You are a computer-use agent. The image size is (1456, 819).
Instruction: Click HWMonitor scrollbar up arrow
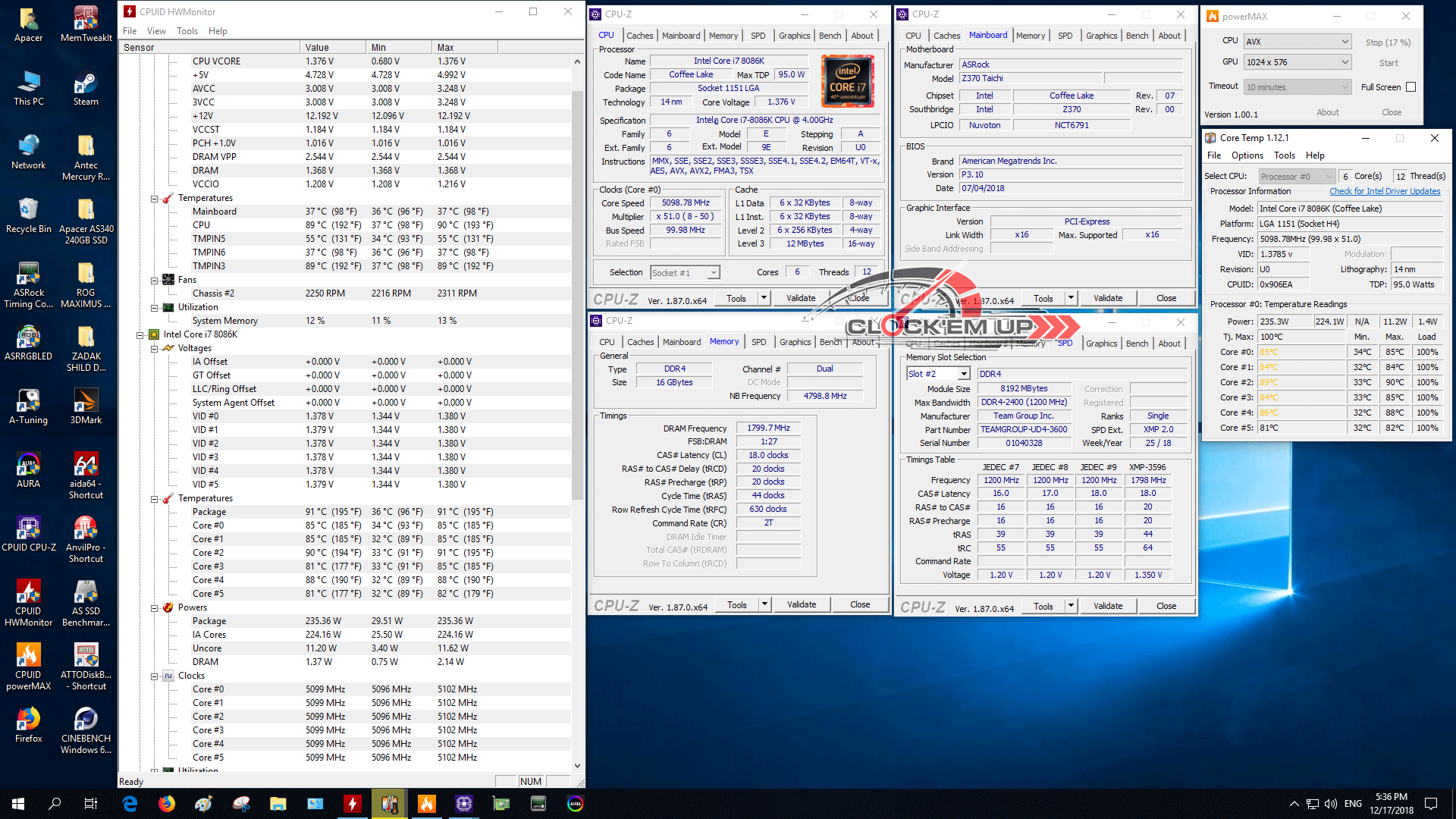click(x=577, y=61)
